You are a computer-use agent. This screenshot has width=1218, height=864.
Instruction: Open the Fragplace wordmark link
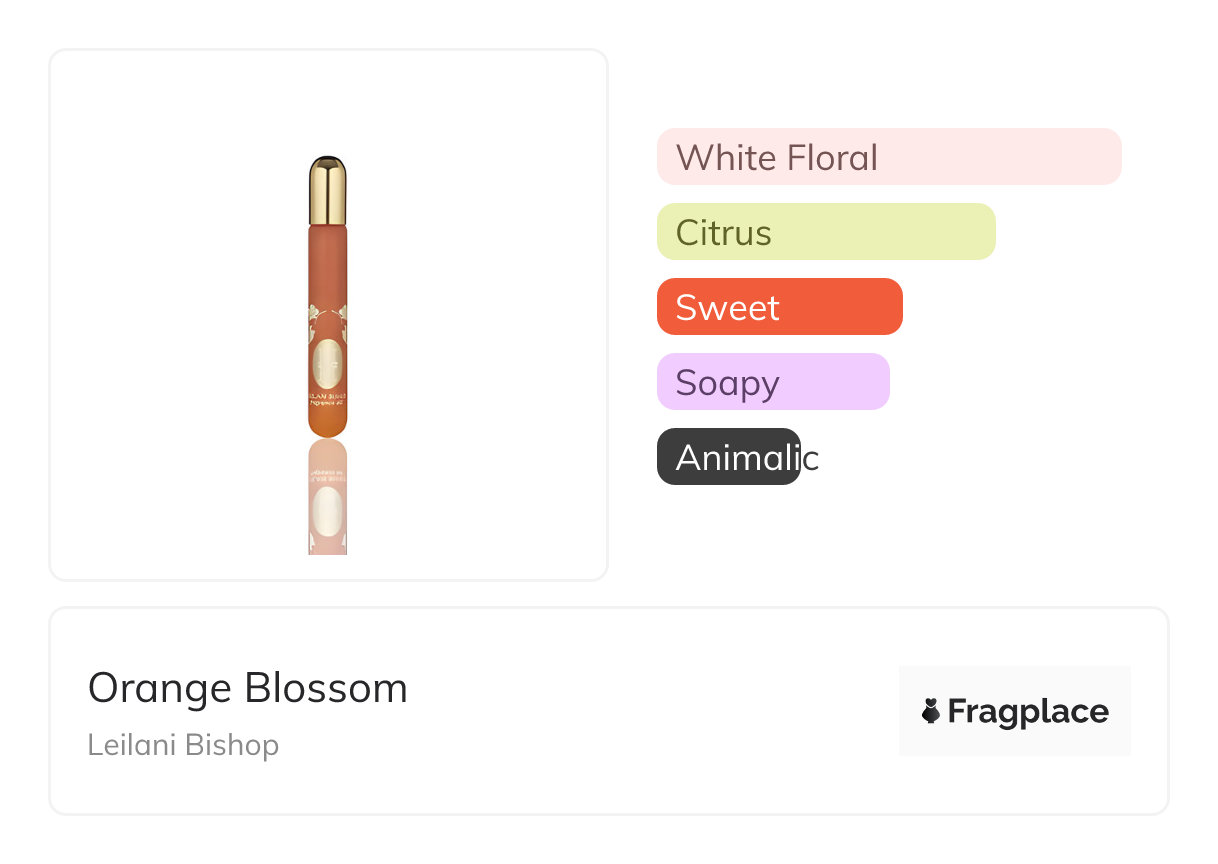1028,711
